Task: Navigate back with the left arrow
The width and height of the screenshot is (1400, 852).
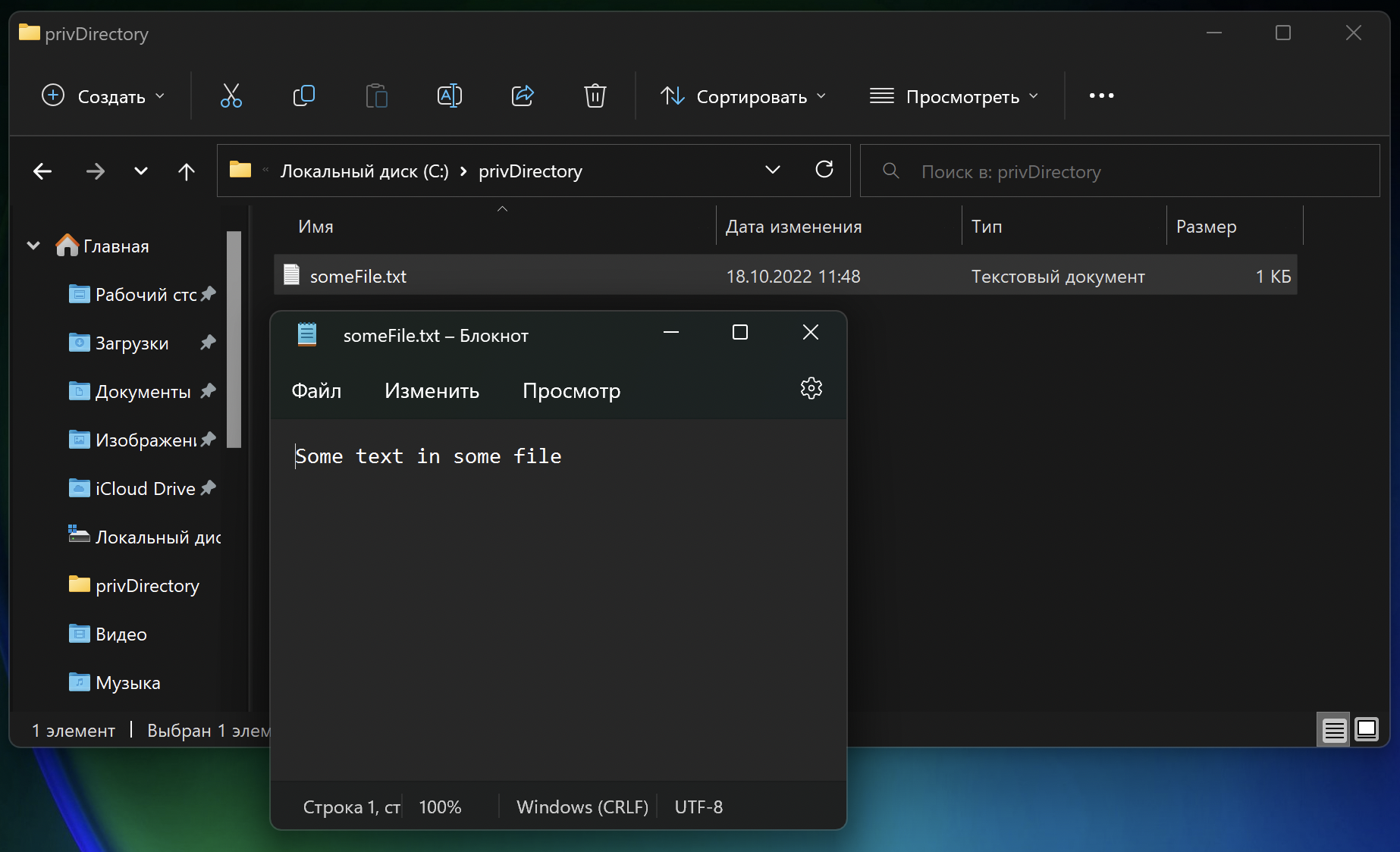Action: click(x=43, y=172)
